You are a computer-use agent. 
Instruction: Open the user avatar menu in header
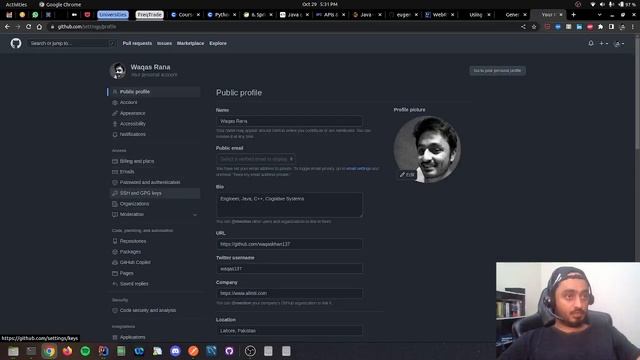coord(619,43)
